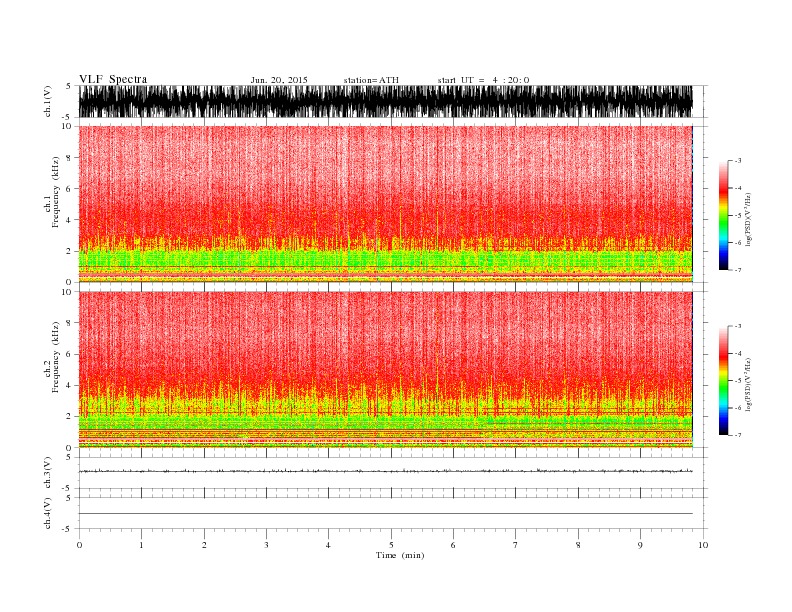Click the "8" kHz tick on ch.1 spectrogram
Viewport: 792px width, 612px height.
[69, 158]
